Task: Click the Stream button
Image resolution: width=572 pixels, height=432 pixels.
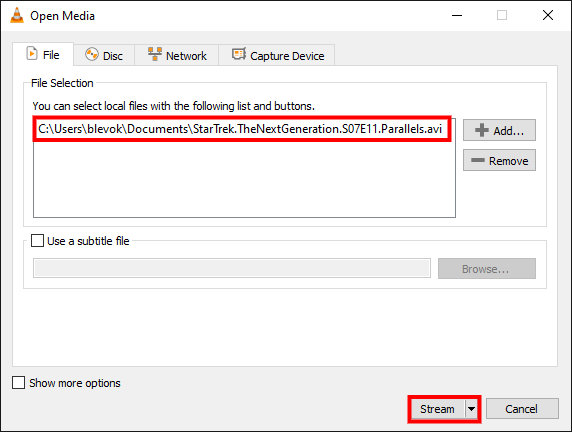Action: tap(438, 409)
